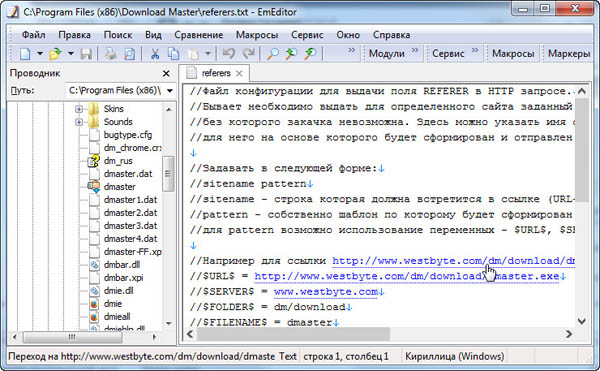
Task: Click the $URL$ dmaster.exe link
Action: 407,277
